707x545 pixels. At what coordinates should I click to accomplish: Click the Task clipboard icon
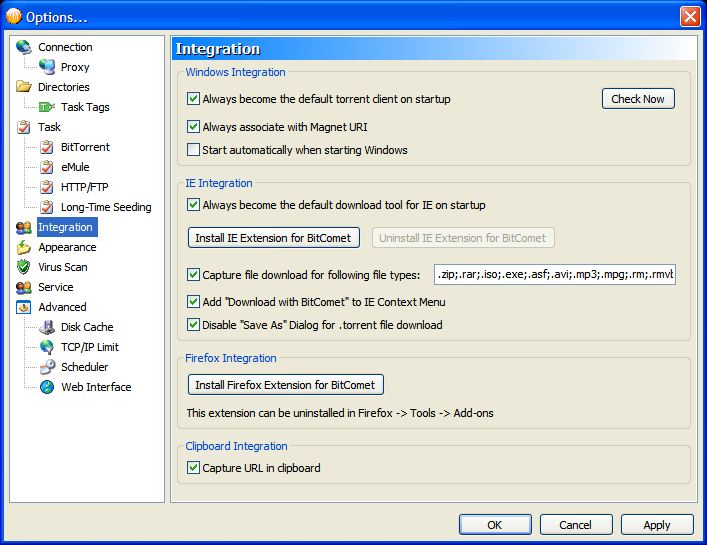pos(23,127)
